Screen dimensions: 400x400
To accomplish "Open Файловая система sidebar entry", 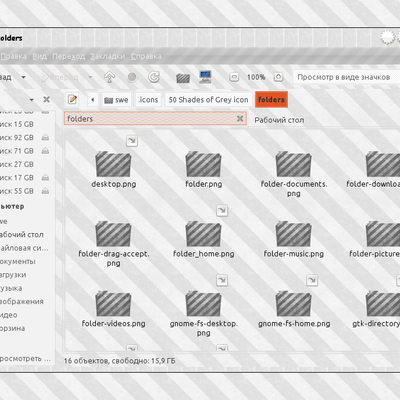I will (x=24, y=248).
